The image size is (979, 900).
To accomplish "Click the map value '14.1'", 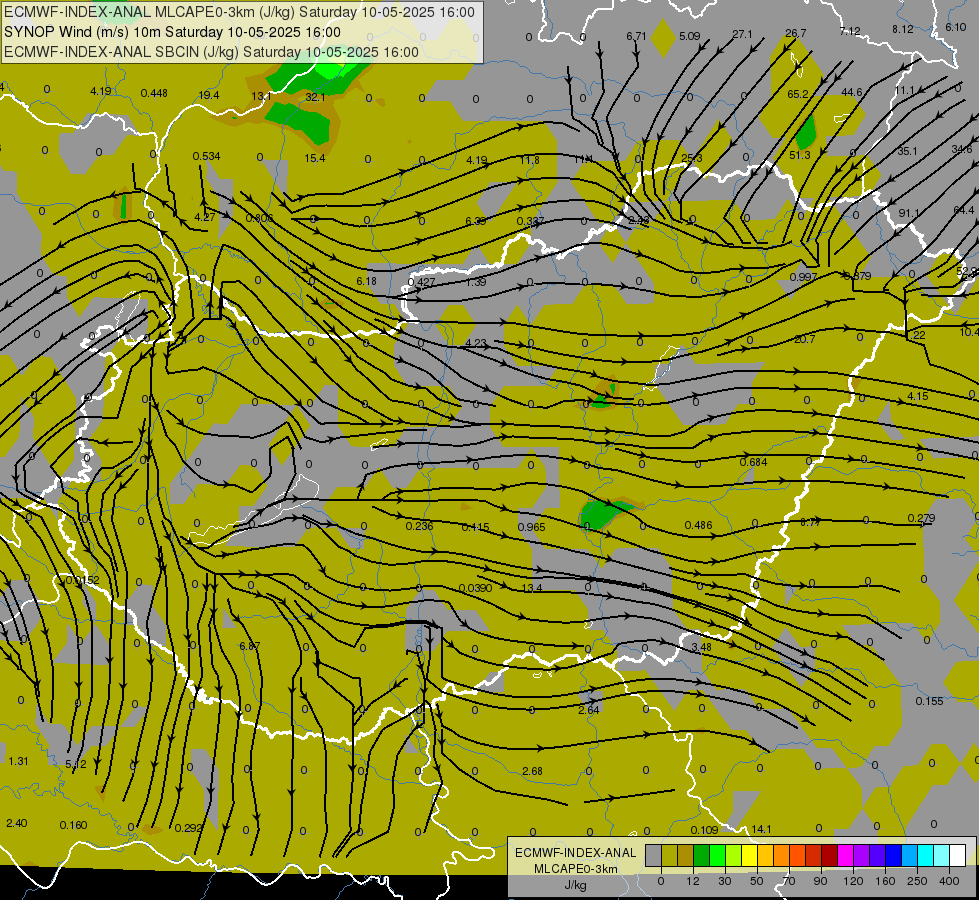I will coord(761,829).
